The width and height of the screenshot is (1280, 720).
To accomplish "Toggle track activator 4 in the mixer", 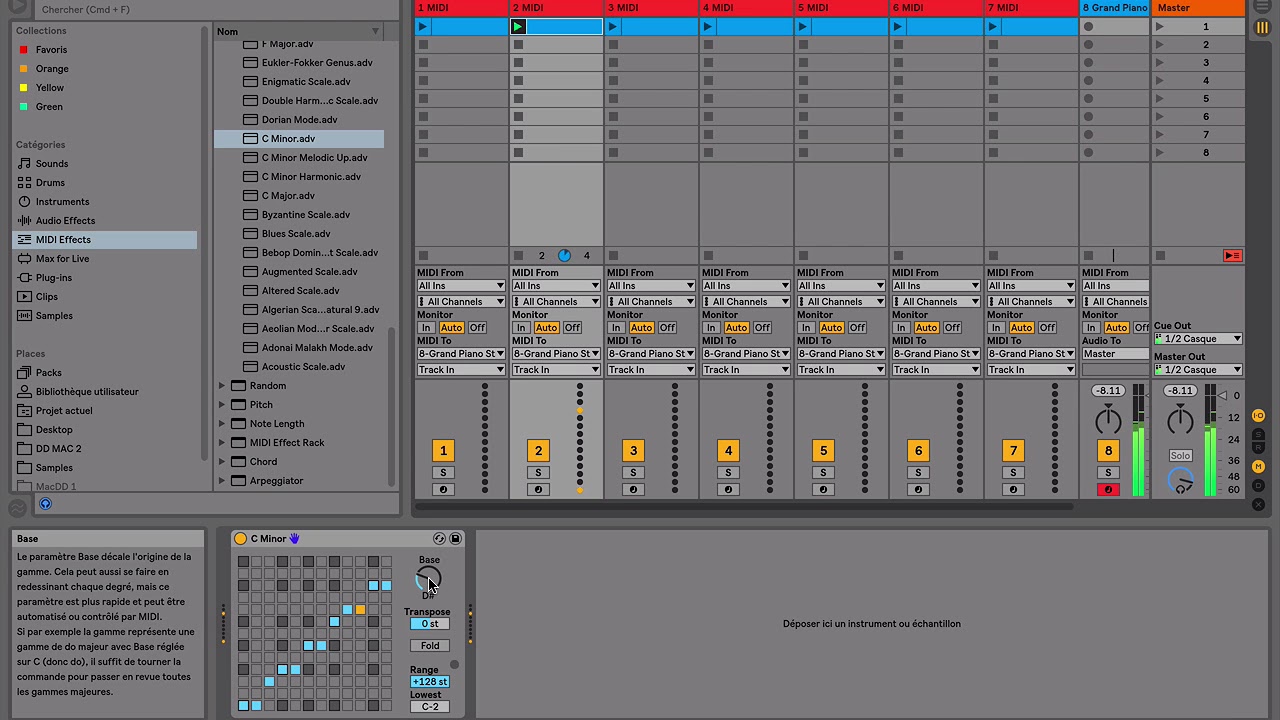I will coord(728,451).
